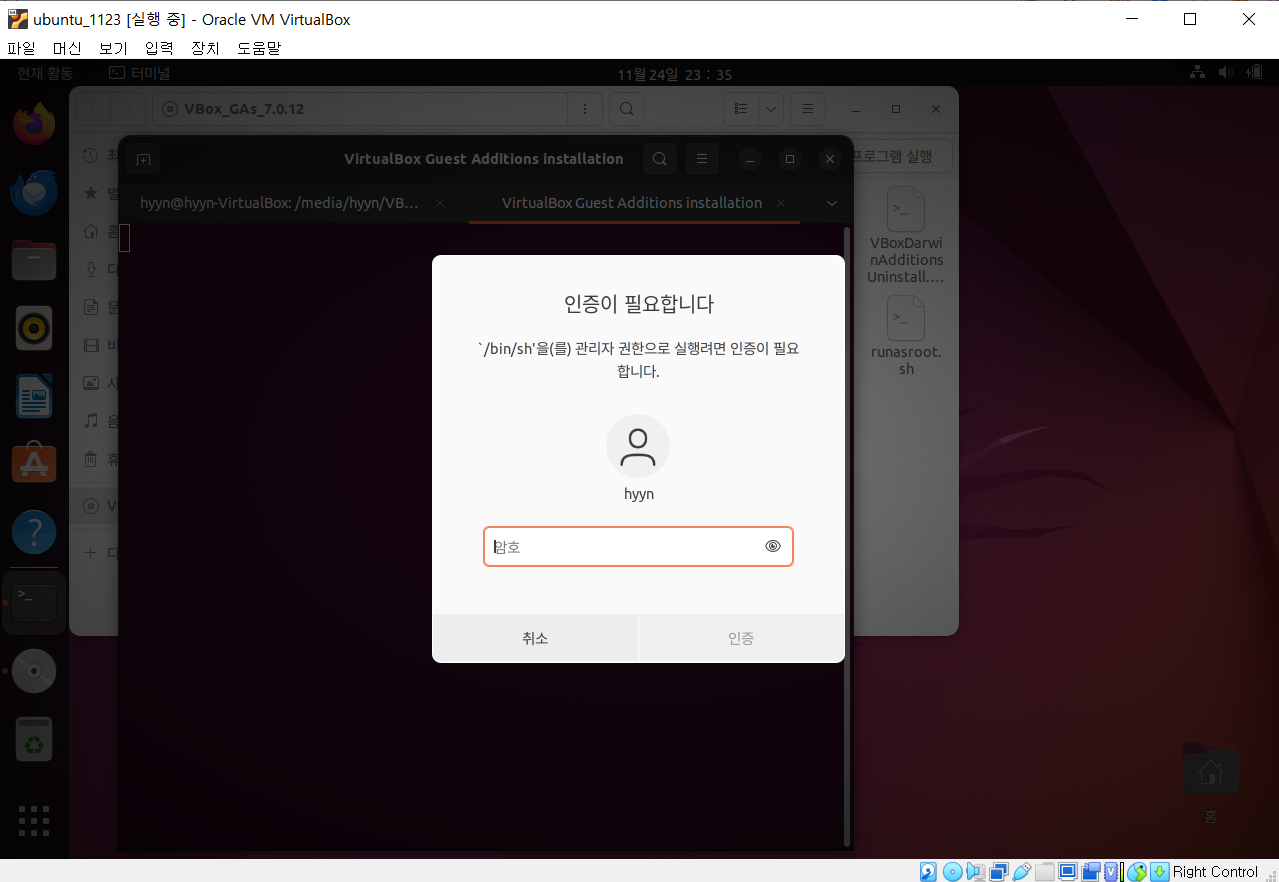Click Right Control host key indicator
The image size is (1279, 882).
point(1215,872)
